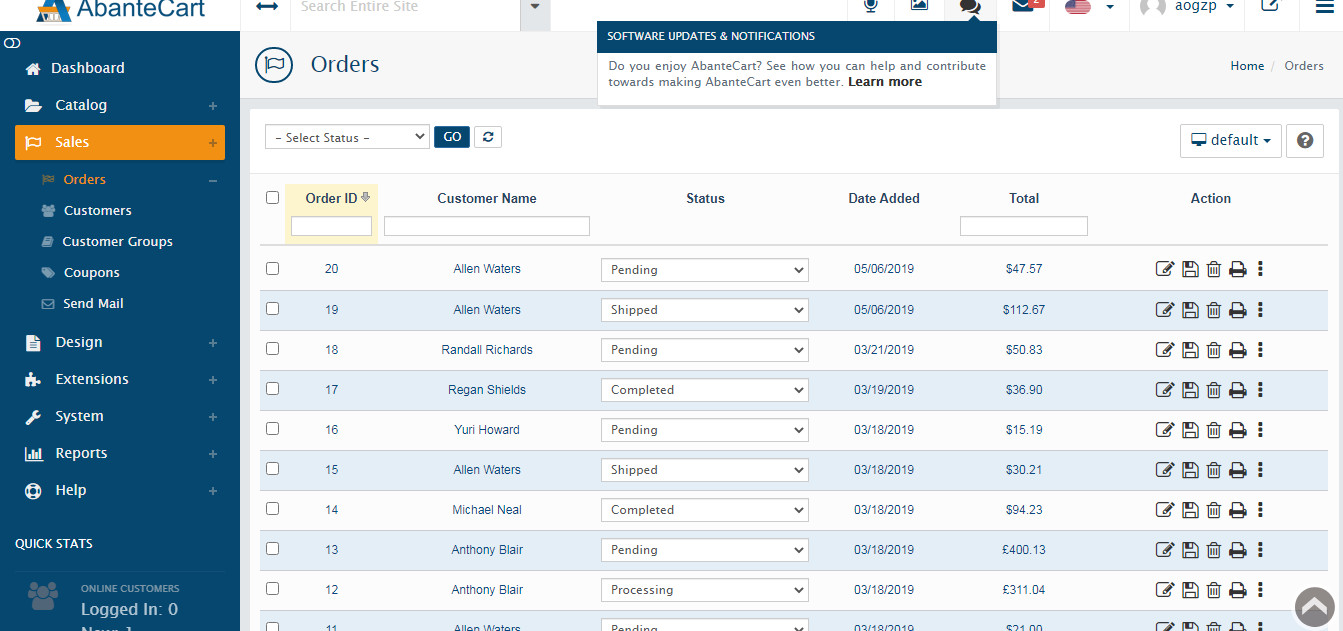
Task: Toggle the left-right arrows panel width icon
Action: pyautogui.click(x=267, y=7)
